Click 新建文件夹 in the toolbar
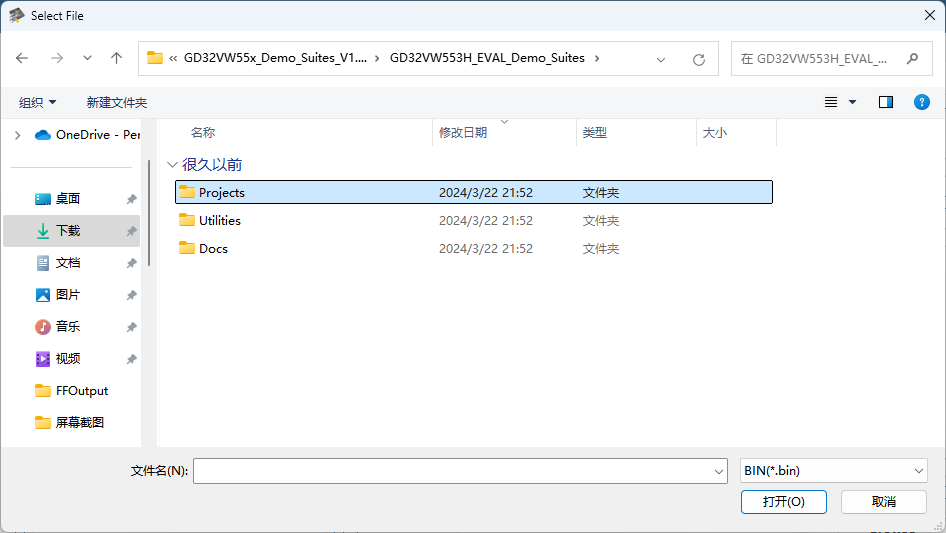The height and width of the screenshot is (533, 946). tap(116, 102)
